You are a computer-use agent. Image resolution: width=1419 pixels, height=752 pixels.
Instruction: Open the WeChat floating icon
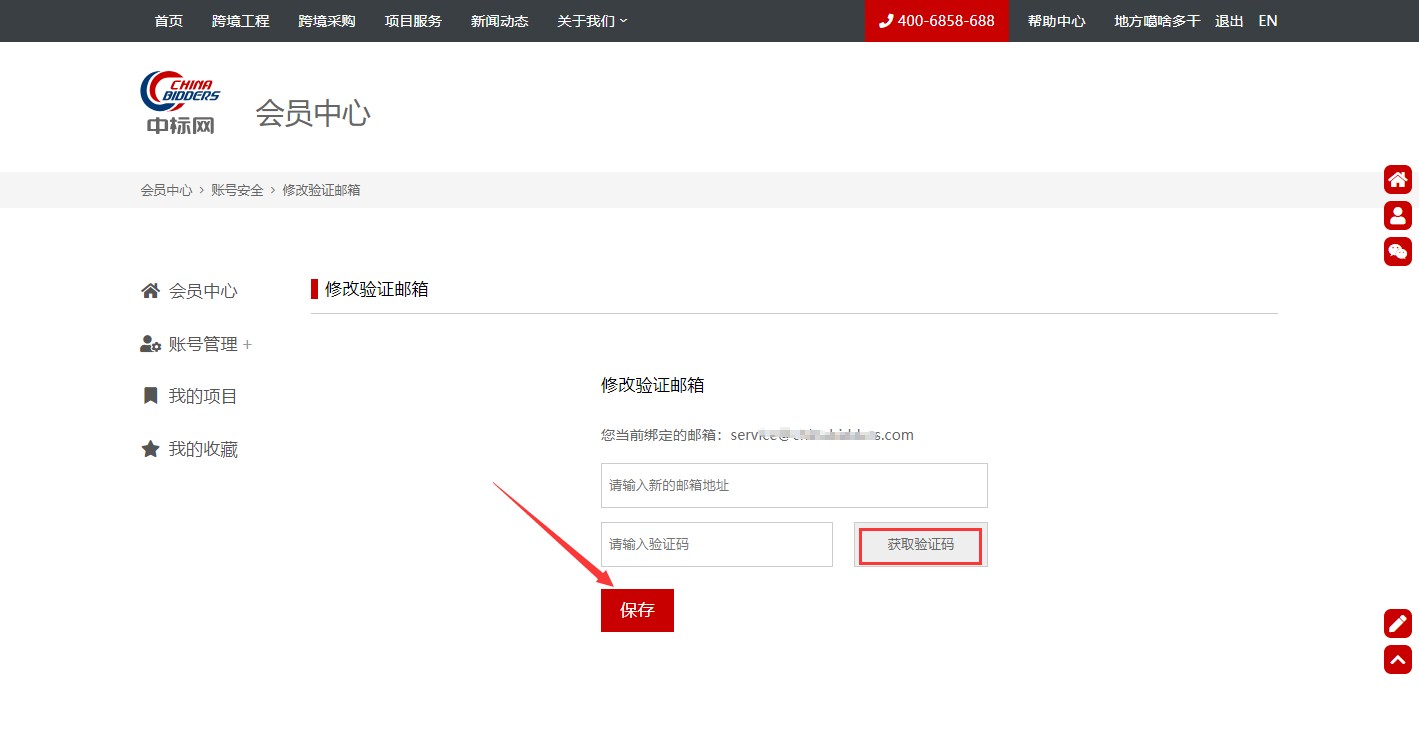(1397, 251)
